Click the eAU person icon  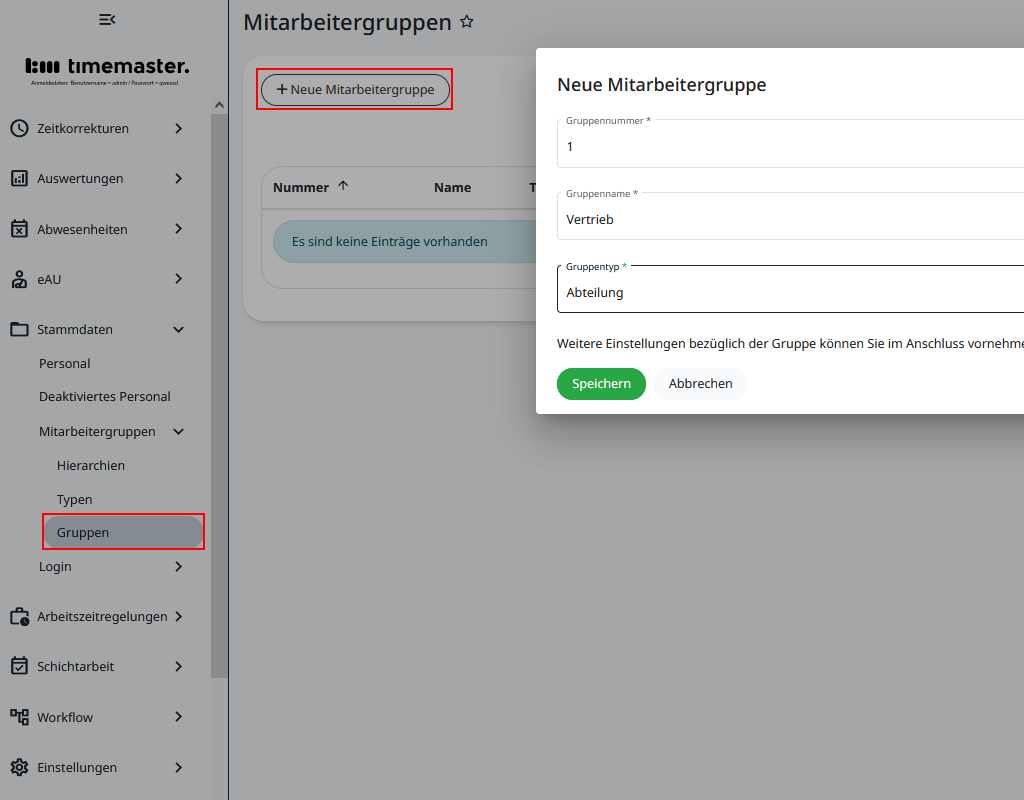(19, 279)
